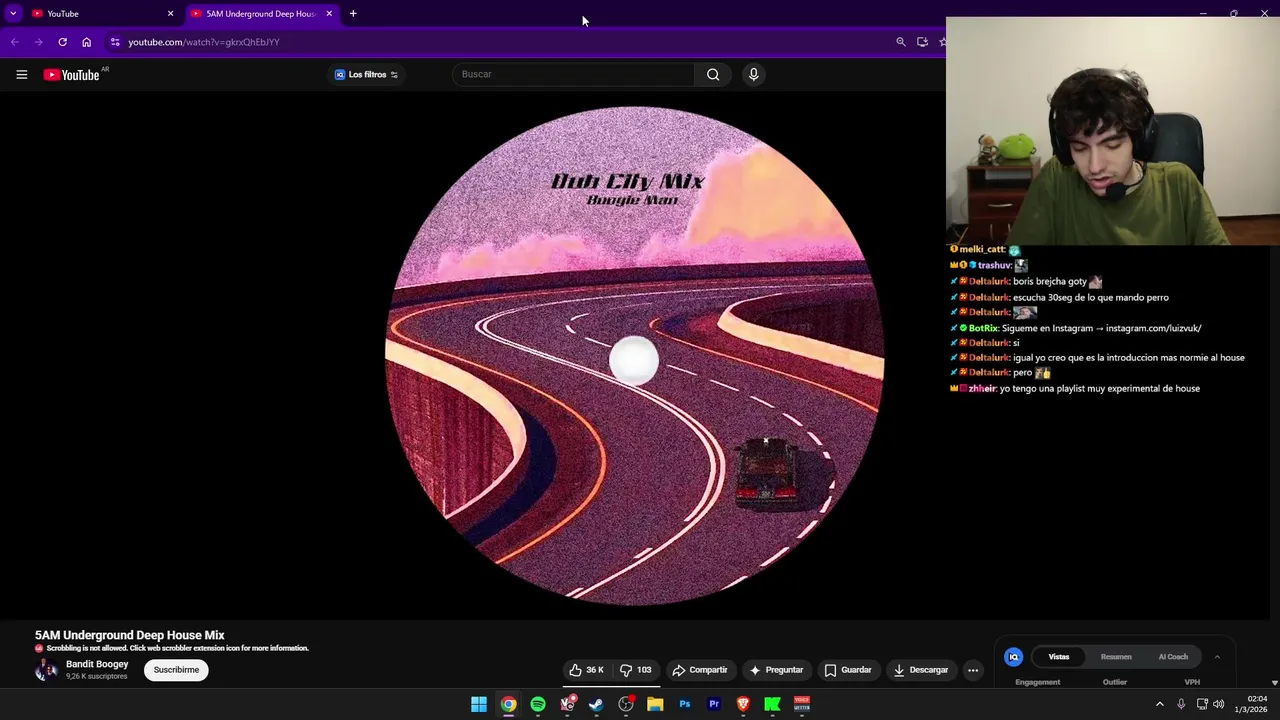Click the VPH label in vidIQ panel

(1192, 682)
